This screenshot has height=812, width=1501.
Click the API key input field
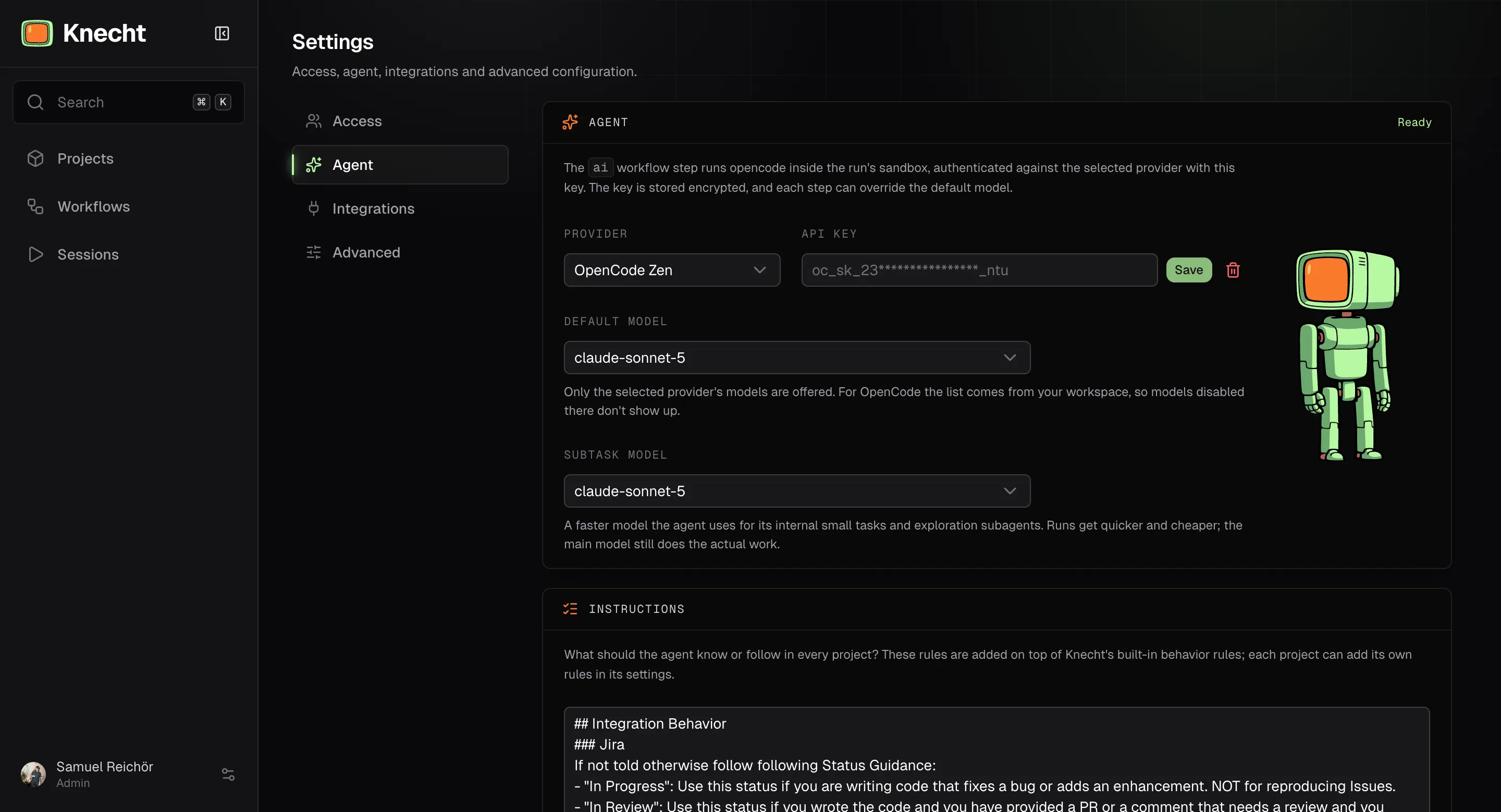click(x=979, y=269)
